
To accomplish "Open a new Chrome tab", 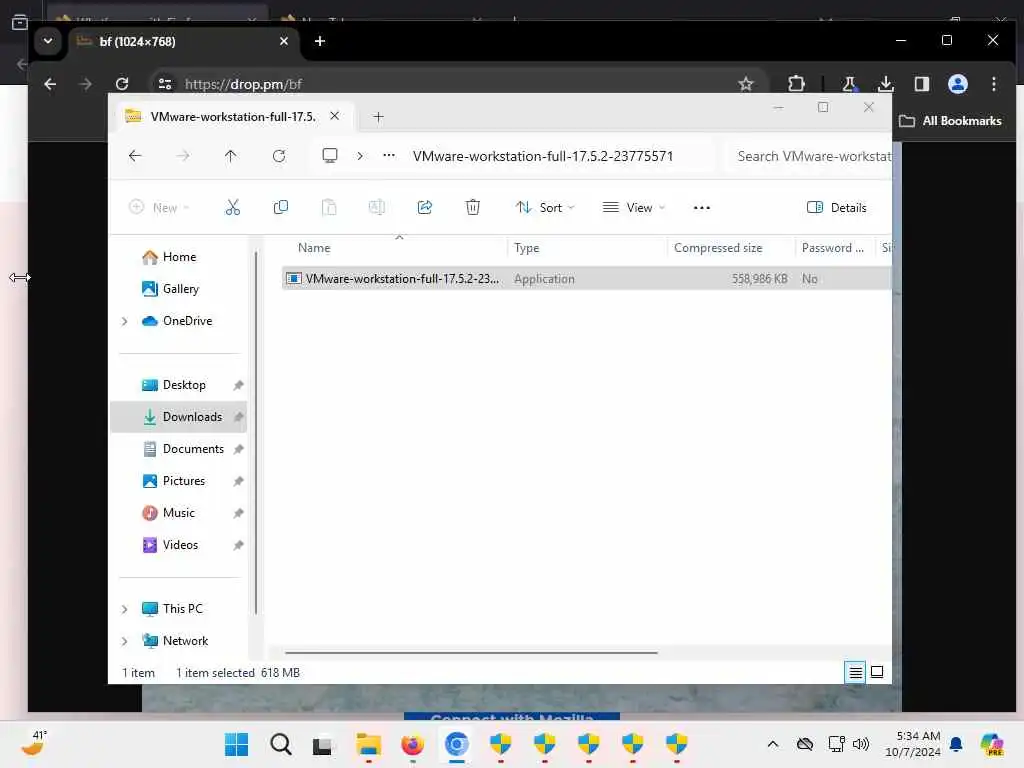I will coord(320,41).
